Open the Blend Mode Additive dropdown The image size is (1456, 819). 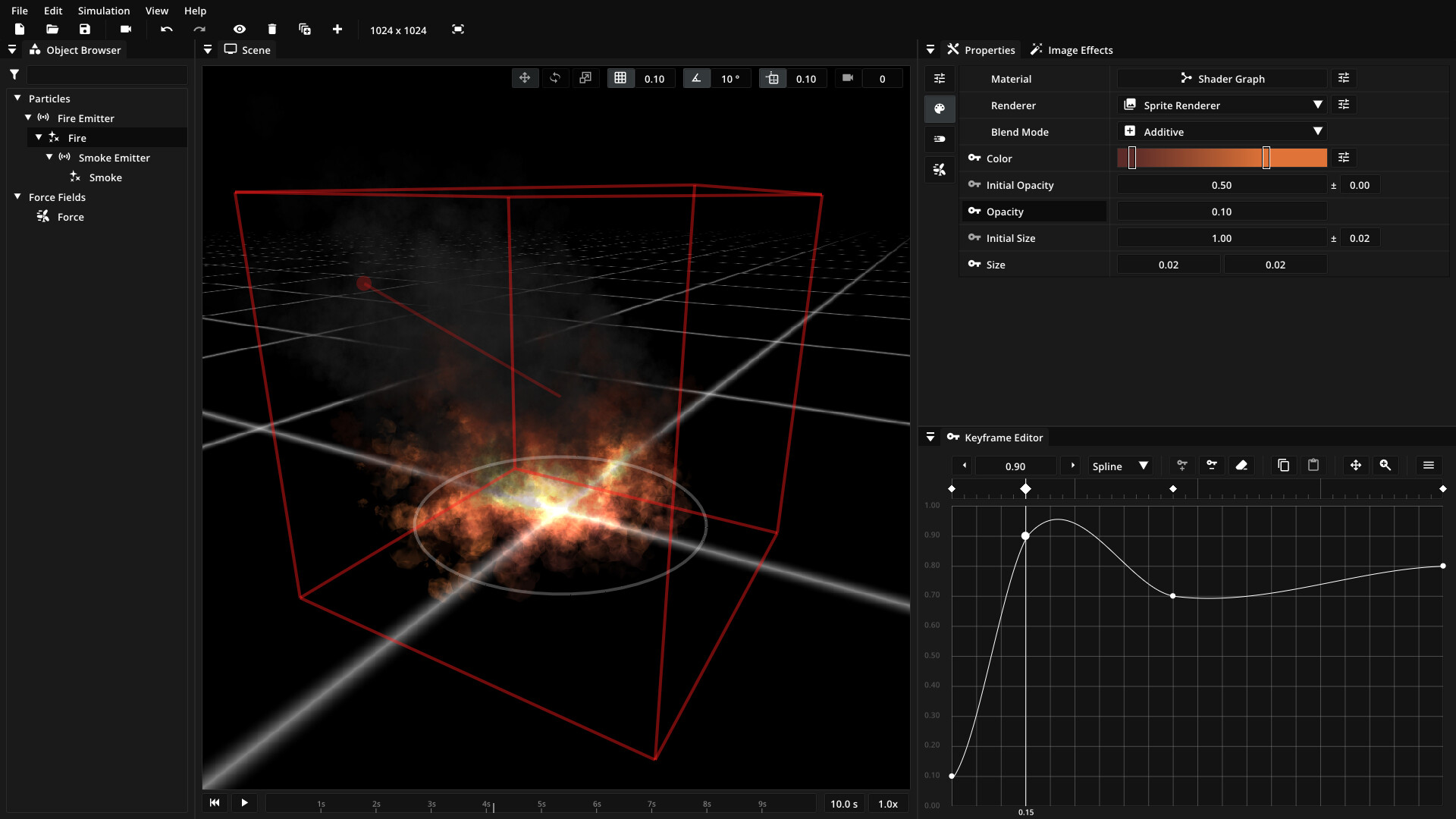pyautogui.click(x=1222, y=132)
